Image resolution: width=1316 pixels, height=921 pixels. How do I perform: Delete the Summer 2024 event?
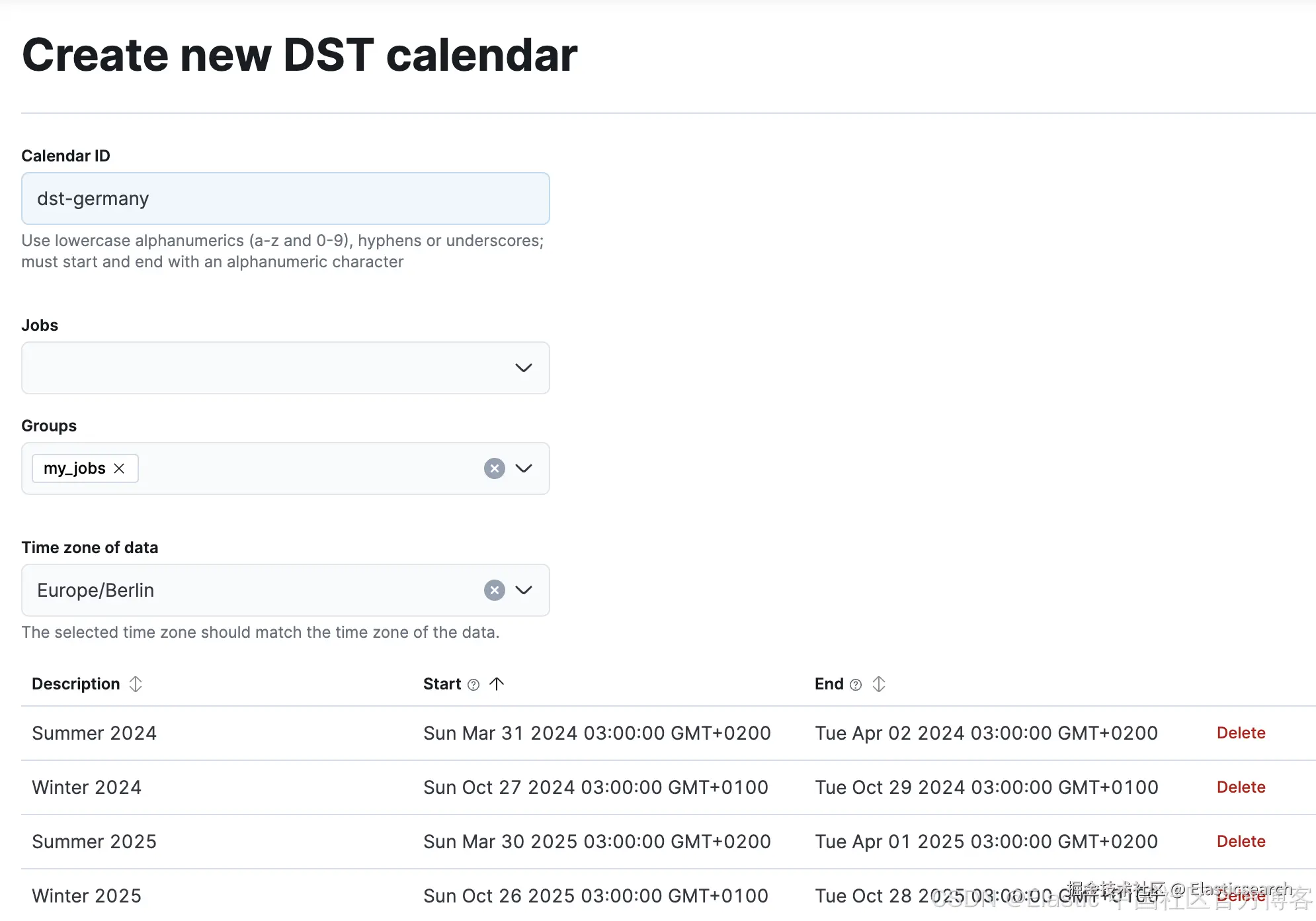pos(1241,733)
